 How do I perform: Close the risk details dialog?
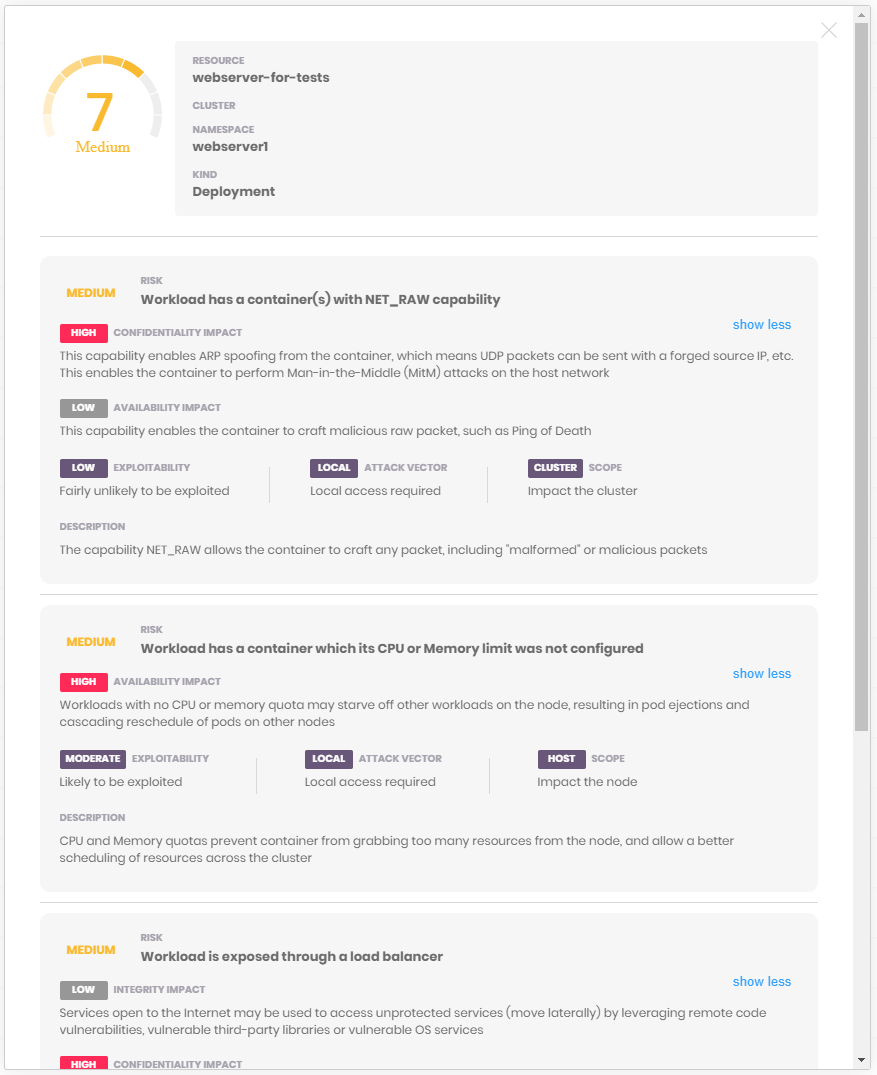tap(829, 30)
